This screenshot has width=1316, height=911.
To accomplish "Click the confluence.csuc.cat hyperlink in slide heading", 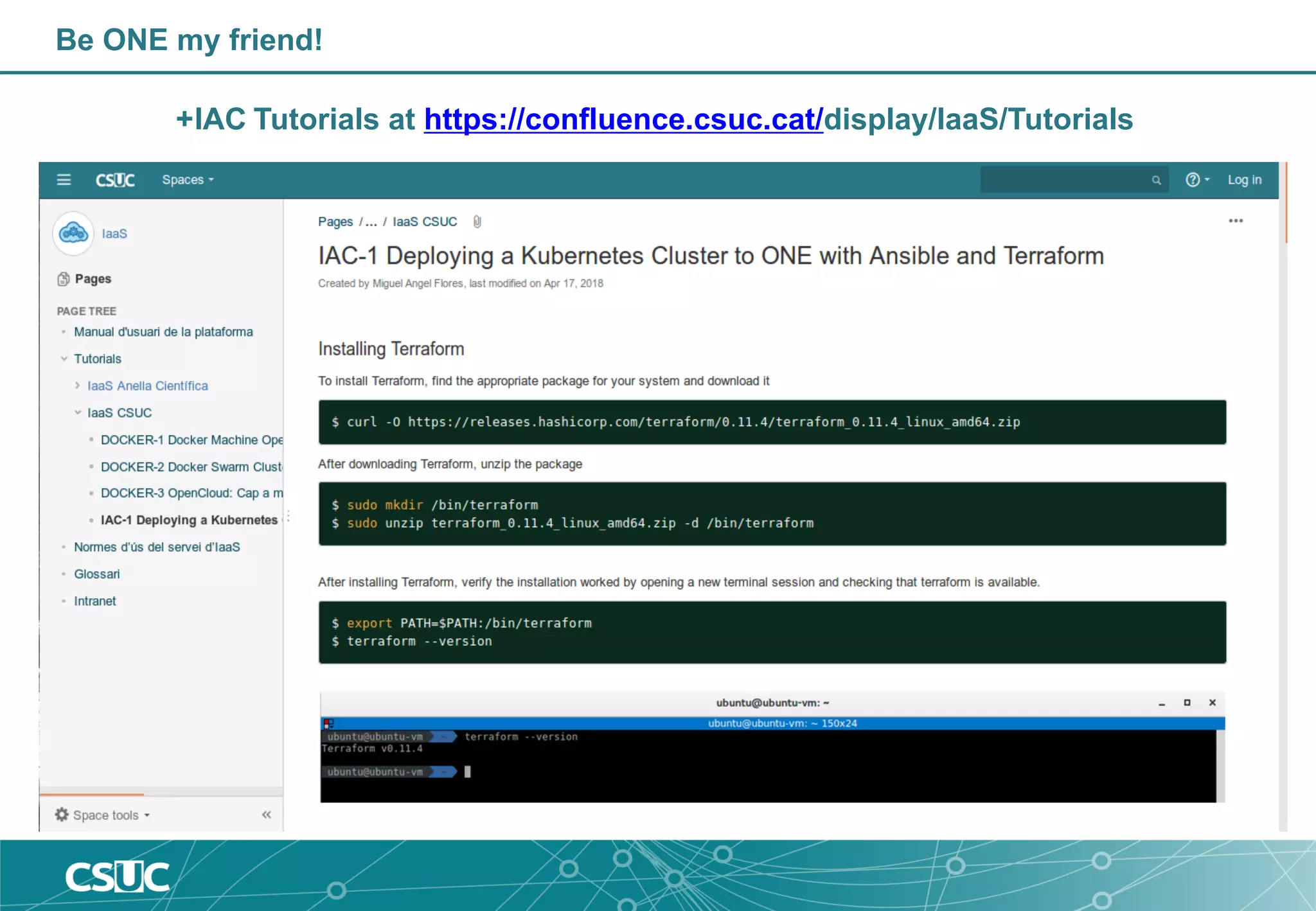I will [x=623, y=119].
